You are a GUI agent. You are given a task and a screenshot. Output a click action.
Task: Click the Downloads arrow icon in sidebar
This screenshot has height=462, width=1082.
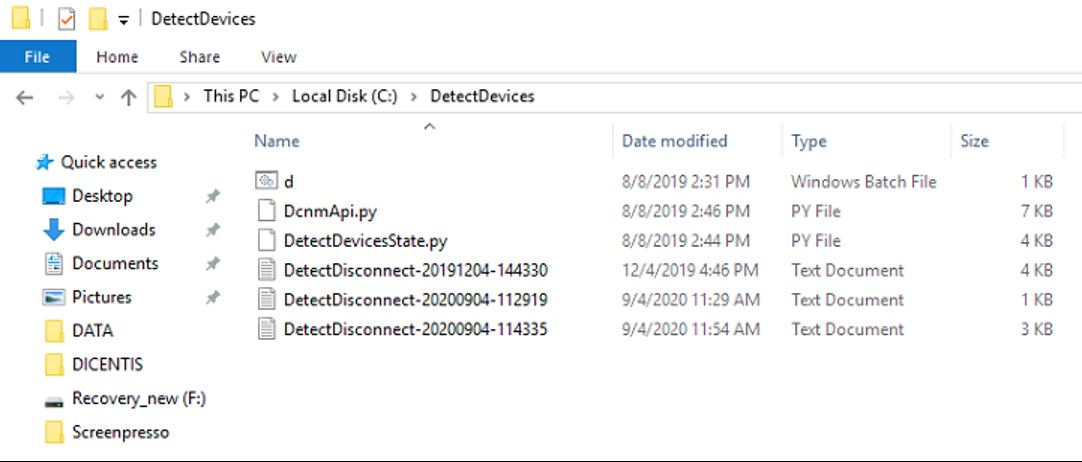point(54,230)
